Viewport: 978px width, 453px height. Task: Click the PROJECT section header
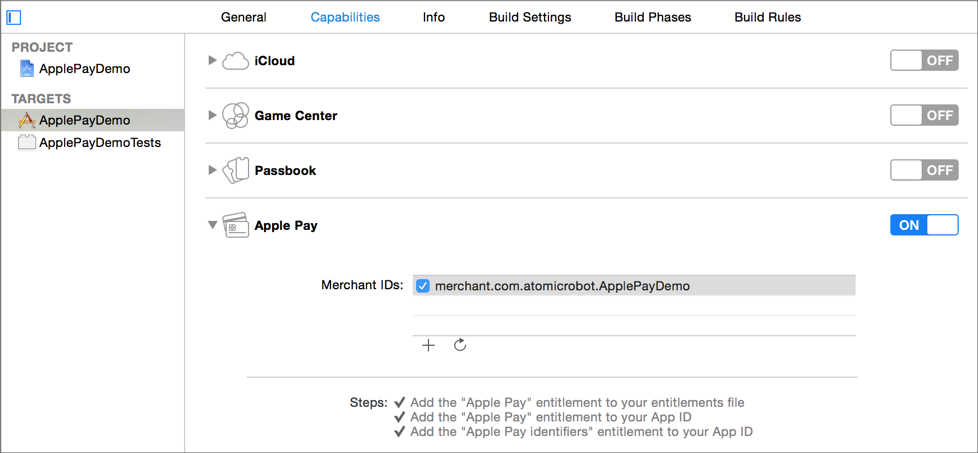[x=42, y=47]
